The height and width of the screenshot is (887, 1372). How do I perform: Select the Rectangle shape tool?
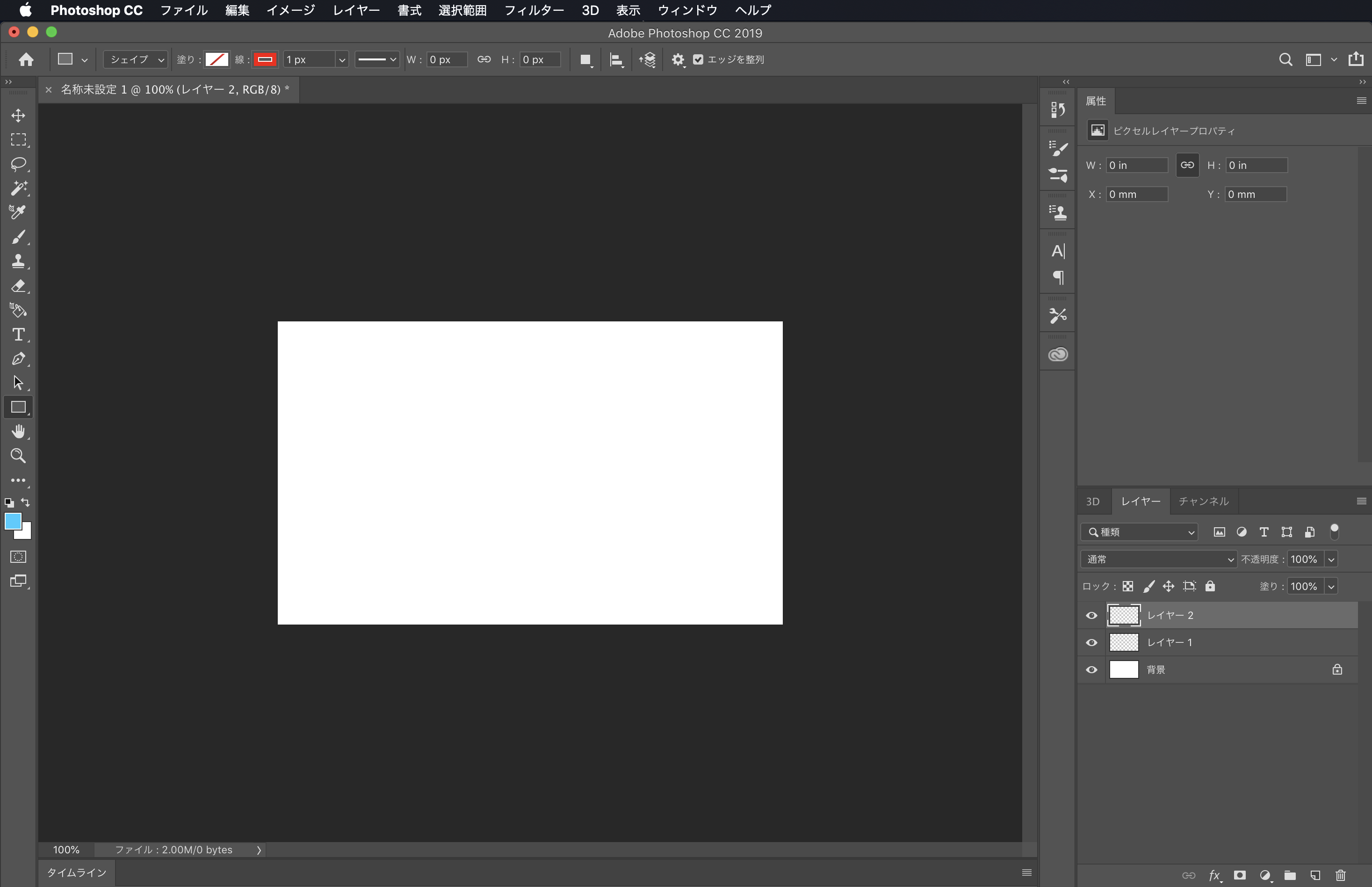coord(18,407)
